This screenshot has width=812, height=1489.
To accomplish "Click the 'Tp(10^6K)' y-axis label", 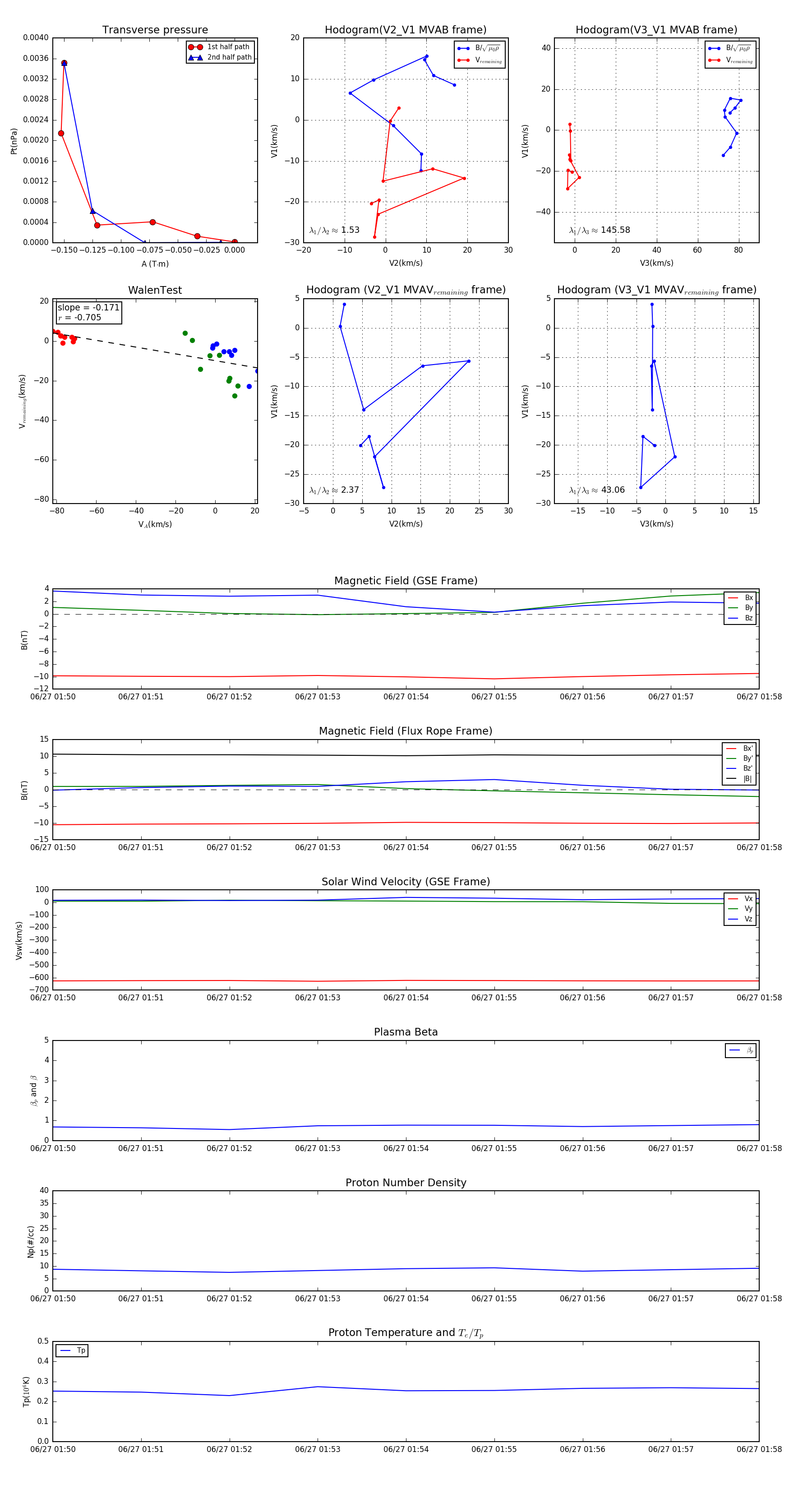I will tap(26, 1392).
